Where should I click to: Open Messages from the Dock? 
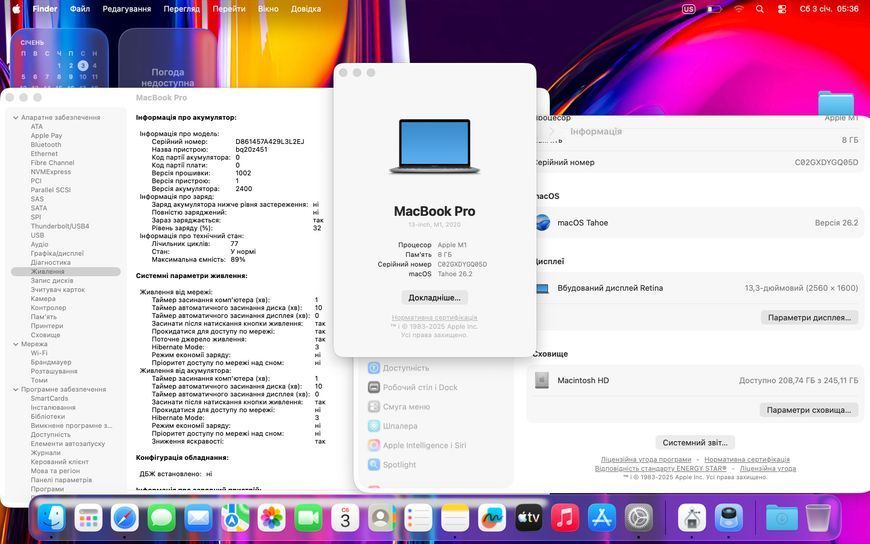coord(161,518)
